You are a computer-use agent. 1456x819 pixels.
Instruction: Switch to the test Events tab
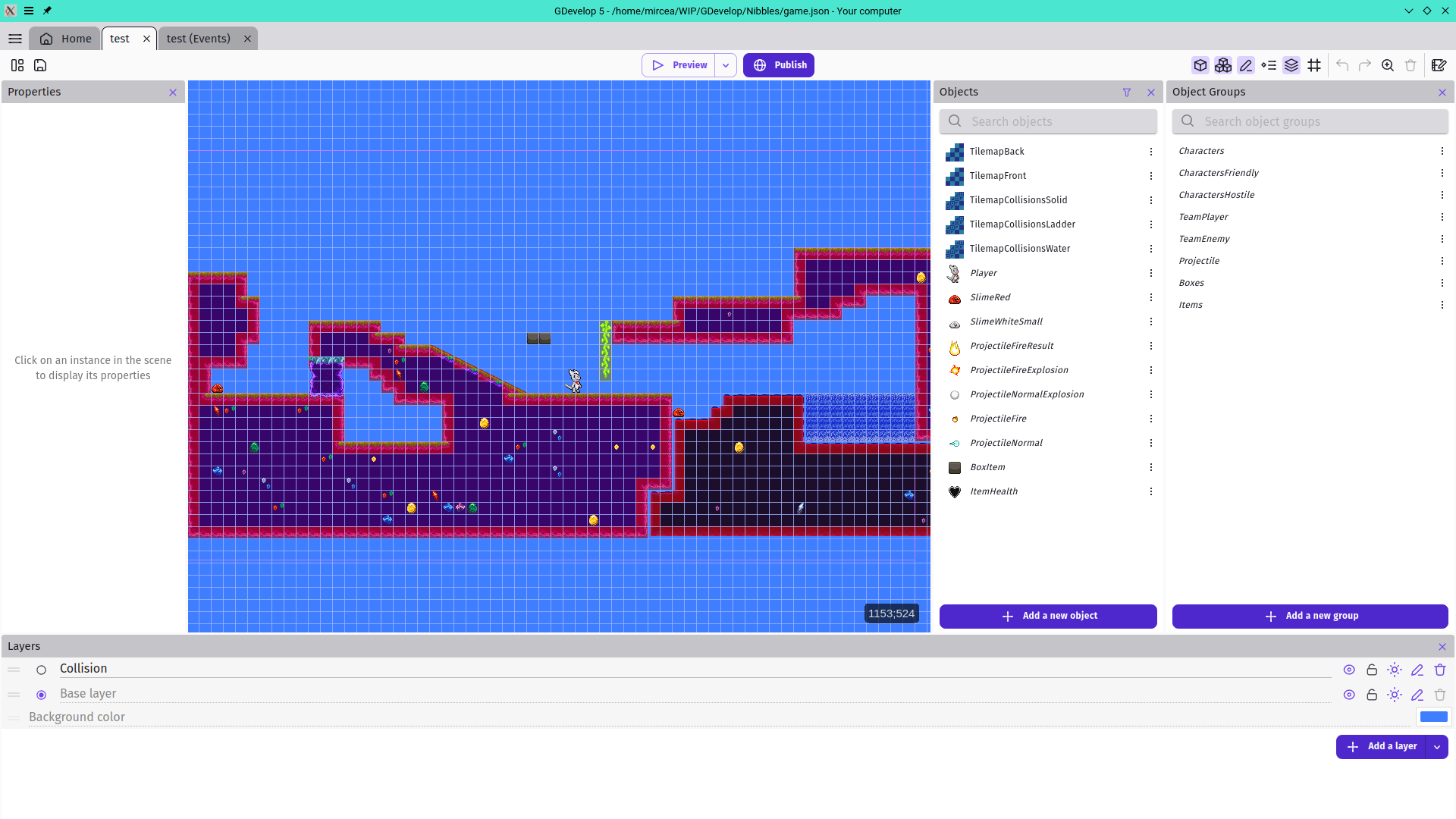pos(197,38)
